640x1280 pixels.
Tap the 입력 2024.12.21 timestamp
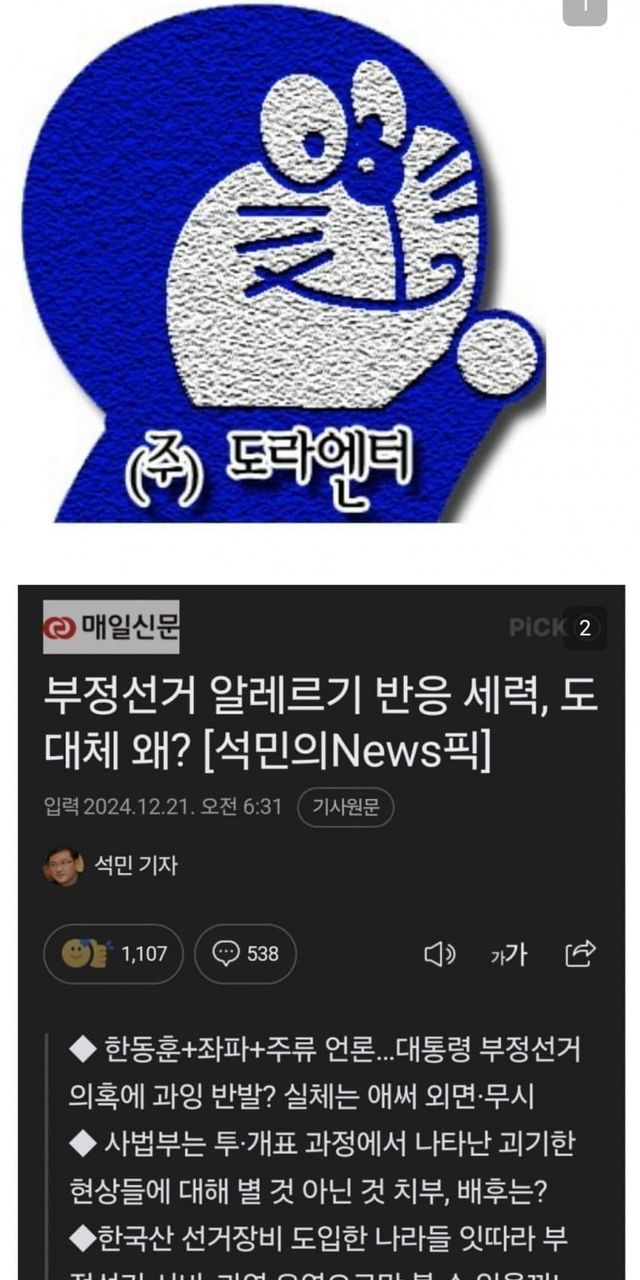tap(163, 807)
